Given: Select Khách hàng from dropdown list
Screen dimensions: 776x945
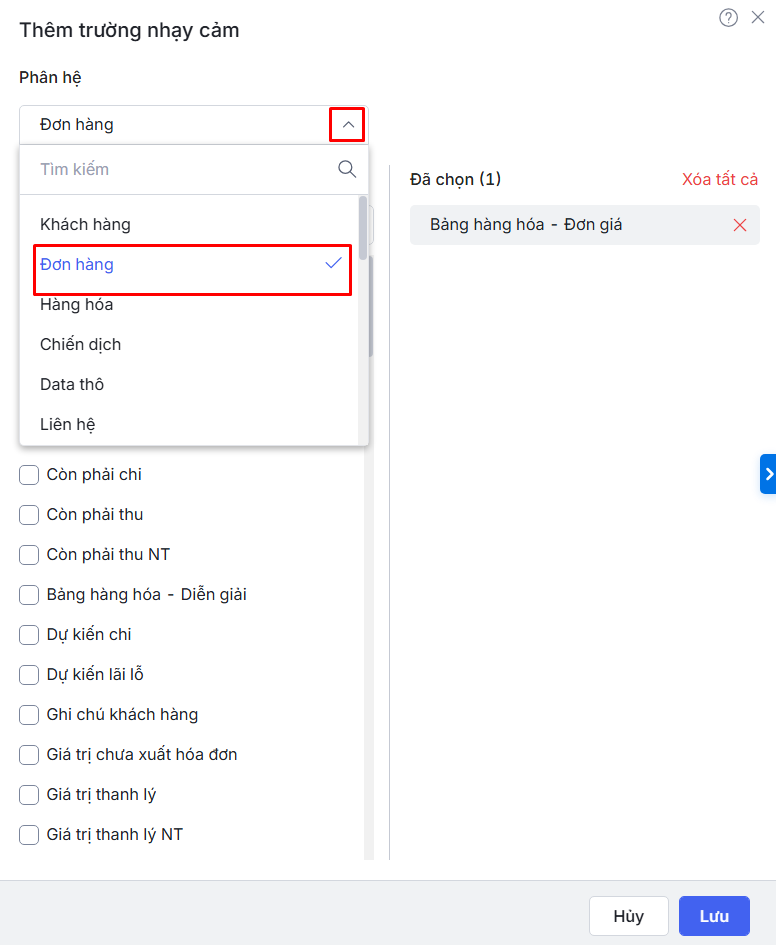Looking at the screenshot, I should 85,224.
